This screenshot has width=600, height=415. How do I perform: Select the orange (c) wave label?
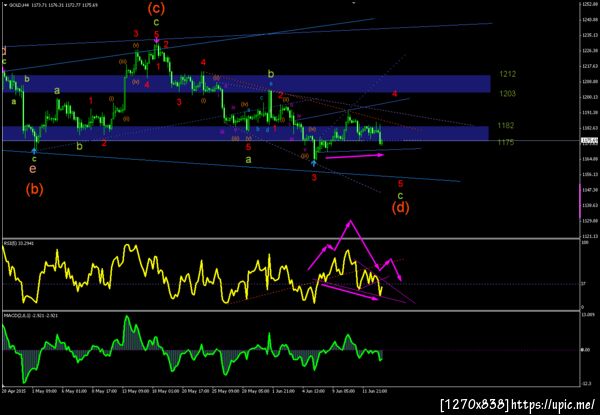click(156, 9)
